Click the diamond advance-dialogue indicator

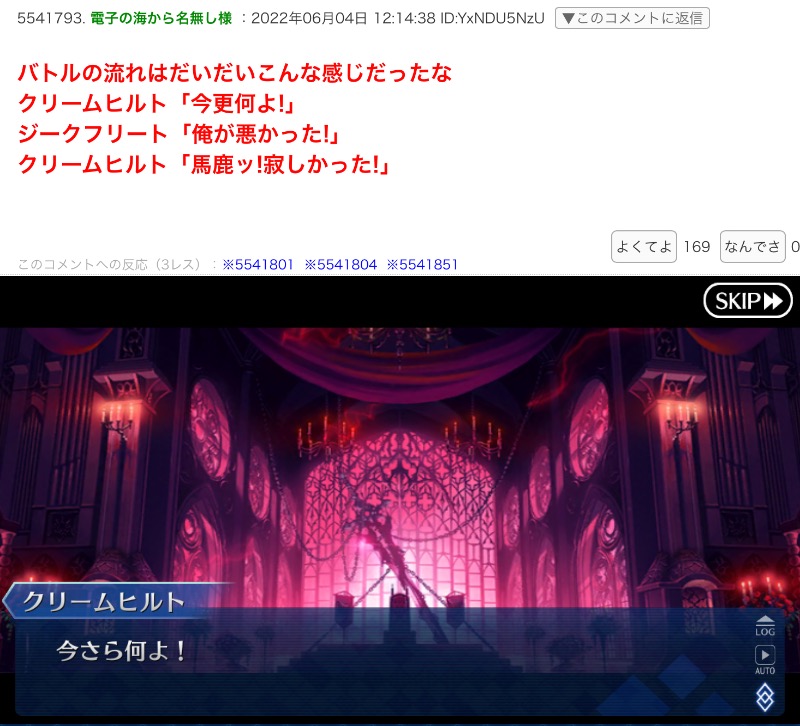pos(765,697)
